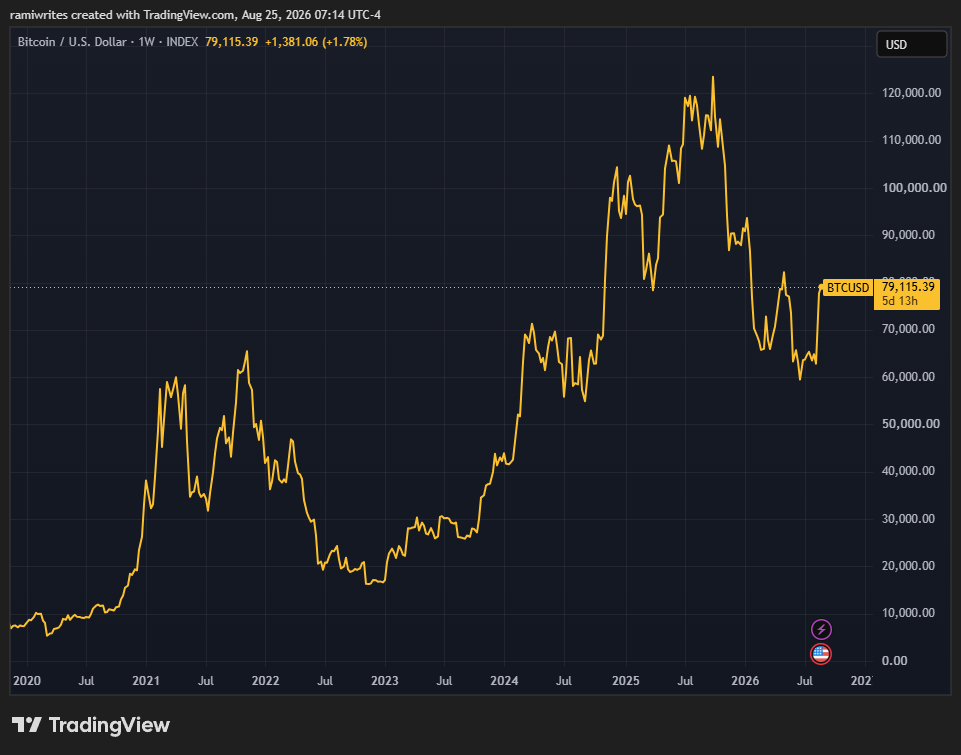Image resolution: width=961 pixels, height=755 pixels.
Task: Click the last price dot on the line
Action: pyautogui.click(x=821, y=287)
